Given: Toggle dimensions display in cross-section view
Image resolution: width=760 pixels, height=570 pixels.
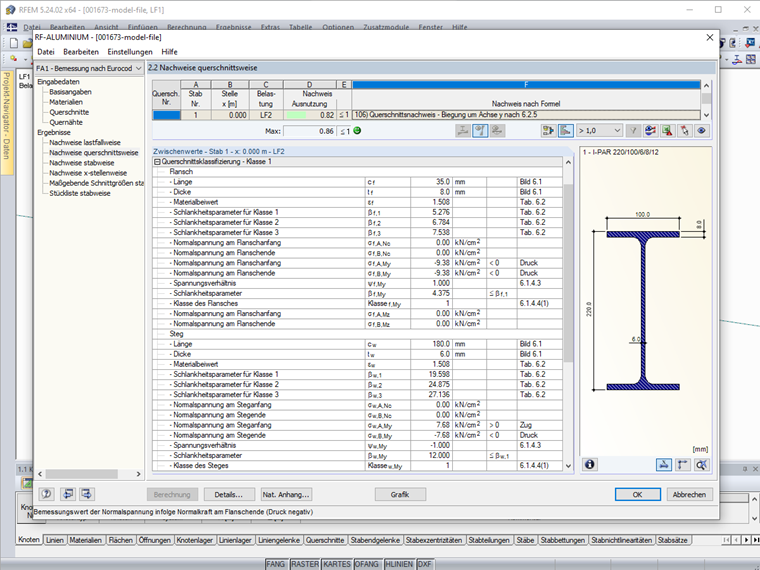Looking at the screenshot, I should click(664, 464).
